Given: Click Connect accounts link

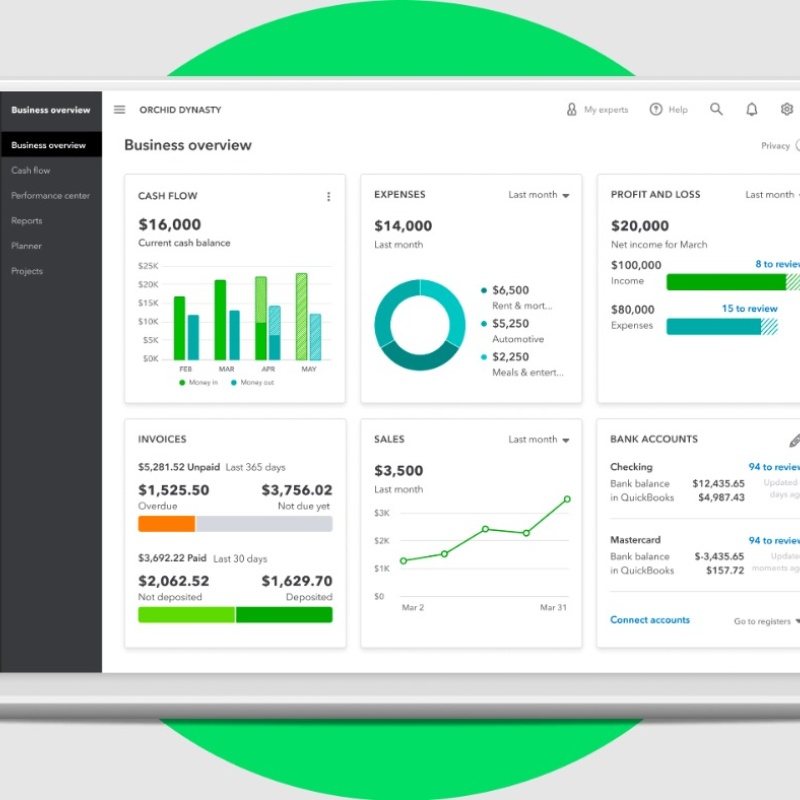Looking at the screenshot, I should tap(650, 620).
